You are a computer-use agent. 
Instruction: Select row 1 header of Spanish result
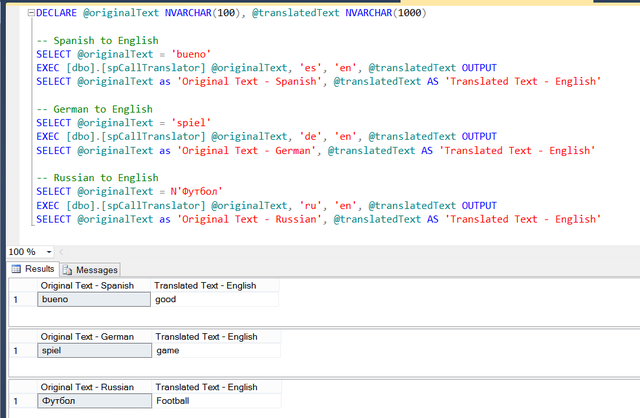coord(23,299)
